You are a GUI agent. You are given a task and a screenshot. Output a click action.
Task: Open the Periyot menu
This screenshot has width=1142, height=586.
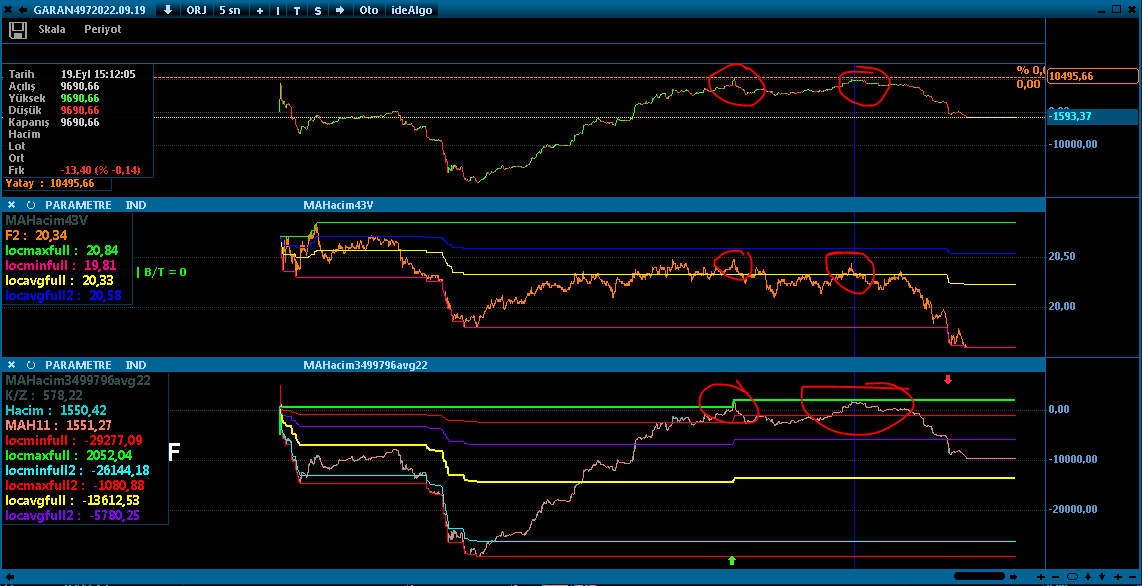pyautogui.click(x=103, y=29)
